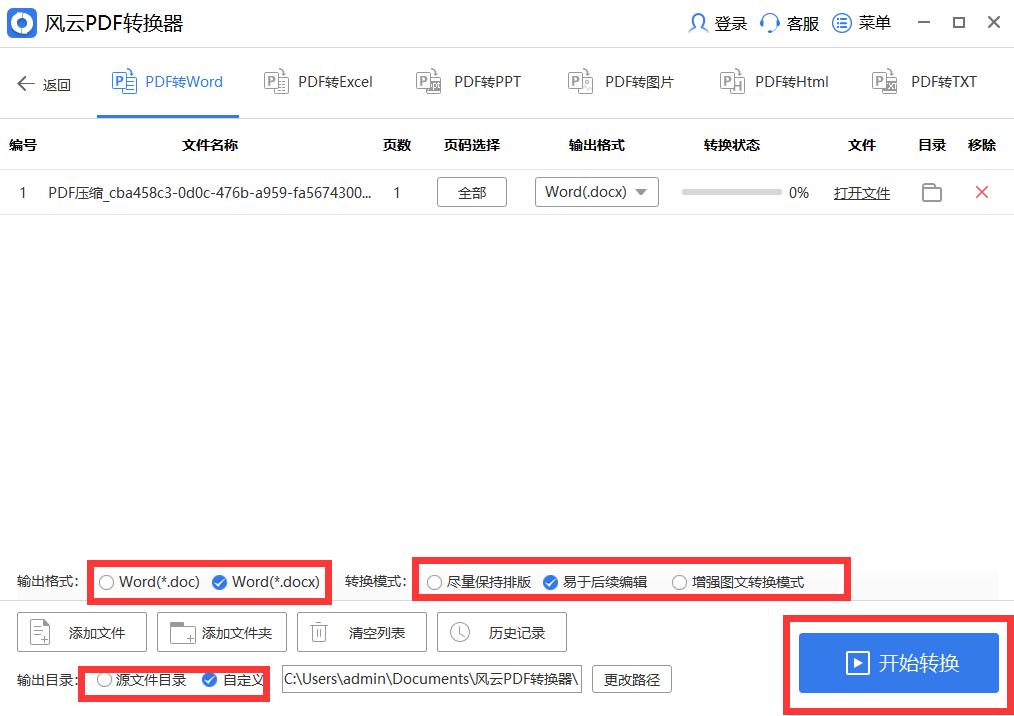Open output folder icon for row 1
The height and width of the screenshot is (716, 1014).
click(931, 192)
